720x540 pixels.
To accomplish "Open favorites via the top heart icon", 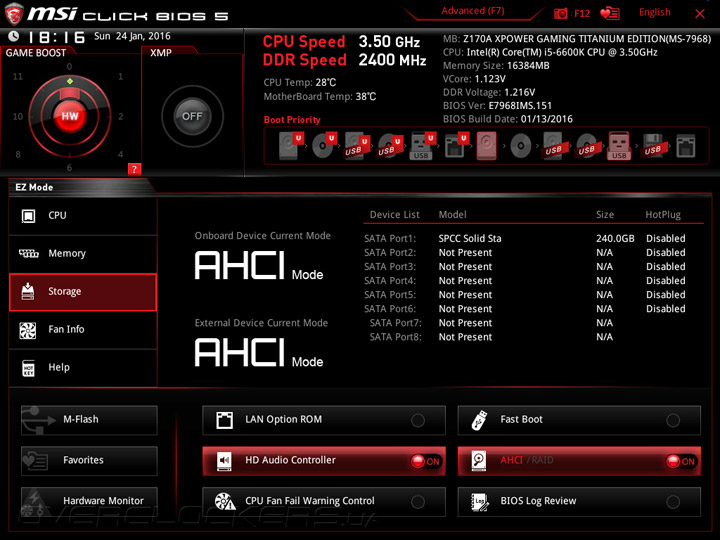I will click(610, 13).
